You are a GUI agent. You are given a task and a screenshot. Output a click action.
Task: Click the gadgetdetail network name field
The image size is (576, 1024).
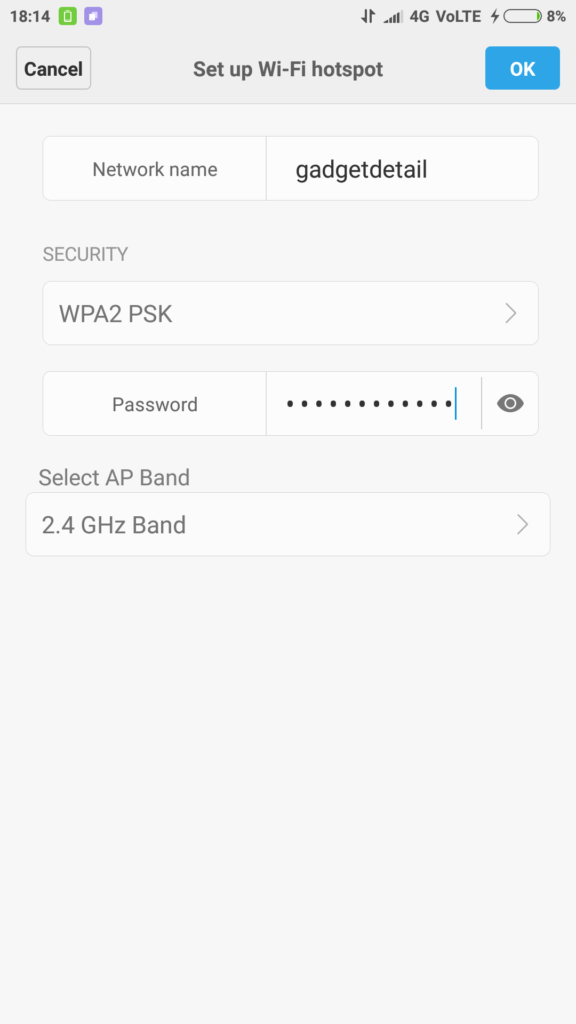[402, 168]
